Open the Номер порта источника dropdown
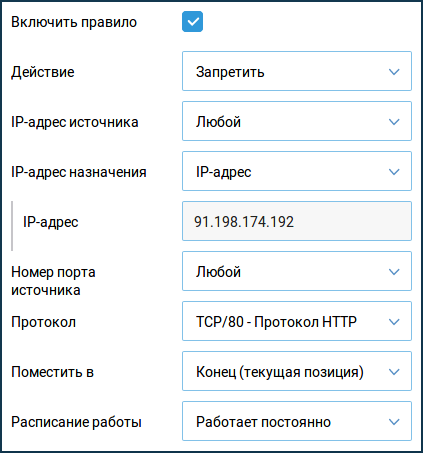Screen dimensions: 423x453 tap(297, 271)
